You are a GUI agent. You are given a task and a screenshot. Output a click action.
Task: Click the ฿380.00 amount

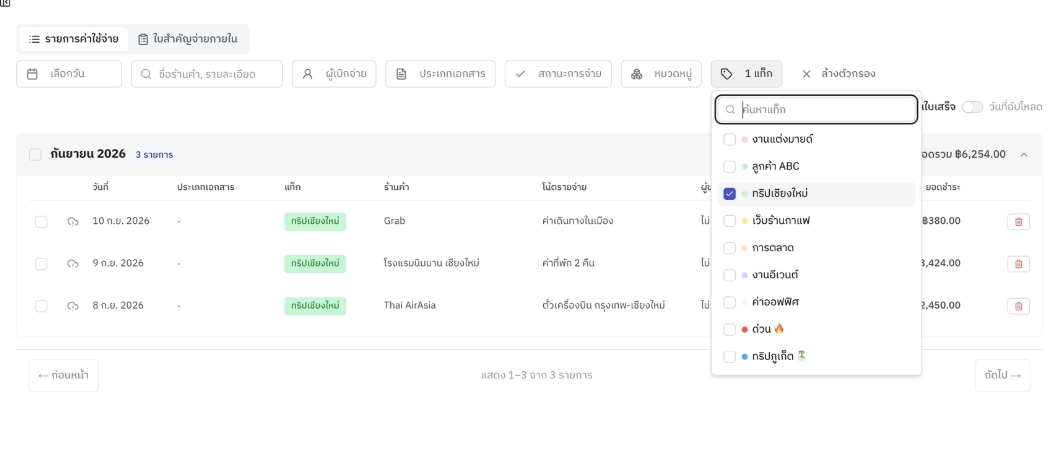(x=940, y=221)
